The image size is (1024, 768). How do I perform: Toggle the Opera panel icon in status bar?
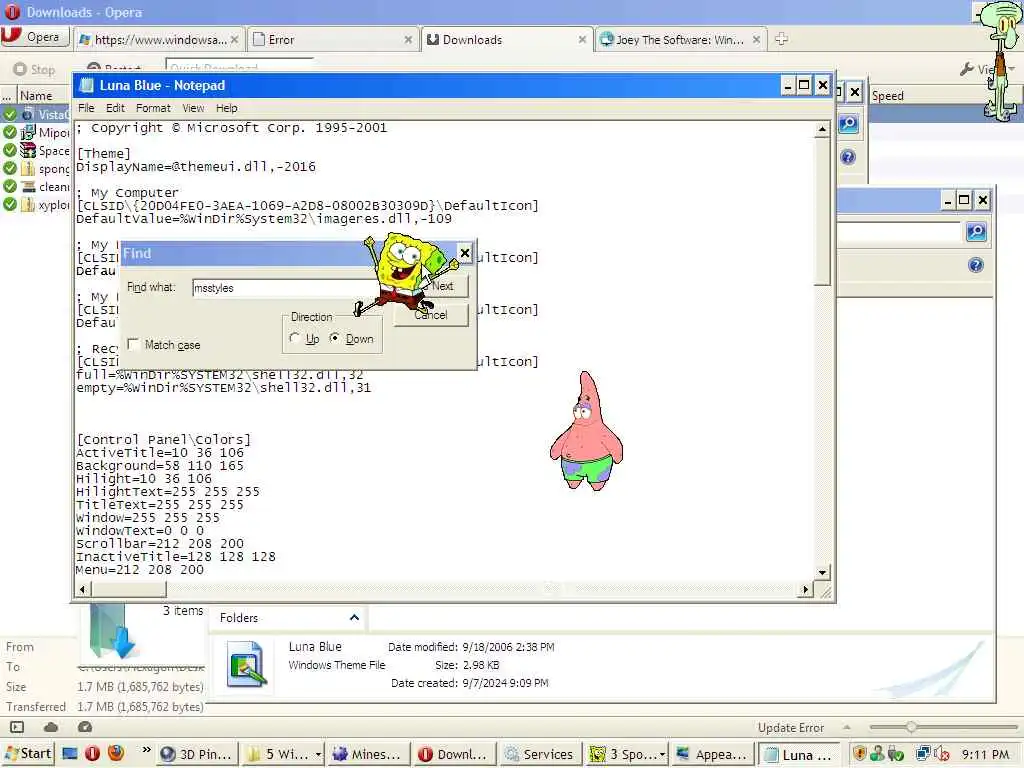pos(17,727)
